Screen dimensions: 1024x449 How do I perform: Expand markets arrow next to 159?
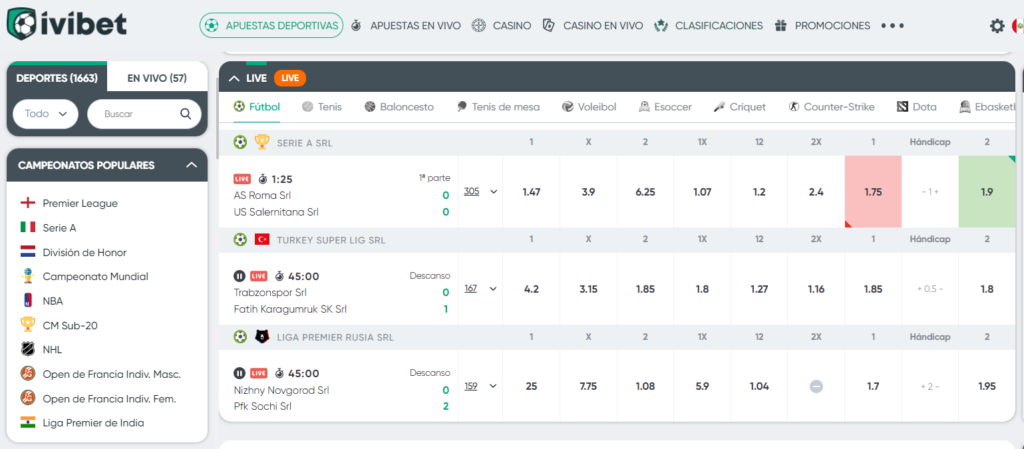[x=493, y=386]
